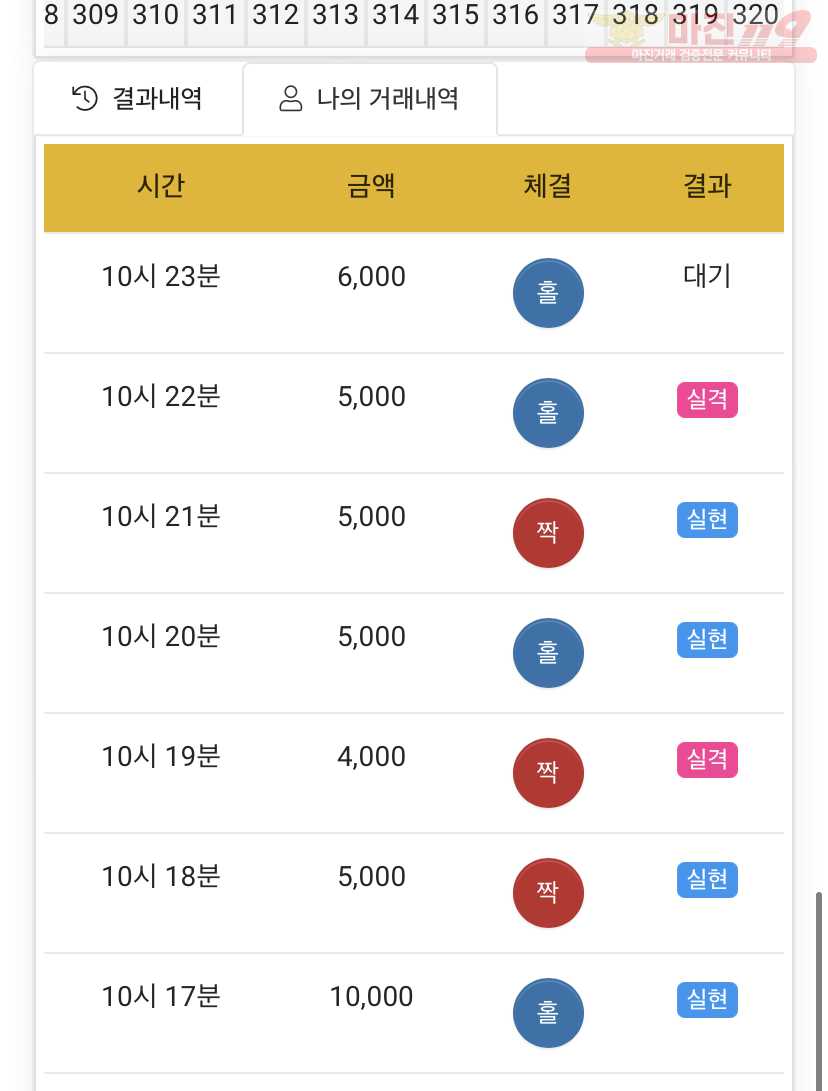This screenshot has width=828, height=1091.
Task: Switch to 나의 거래내역 tab
Action: [370, 99]
